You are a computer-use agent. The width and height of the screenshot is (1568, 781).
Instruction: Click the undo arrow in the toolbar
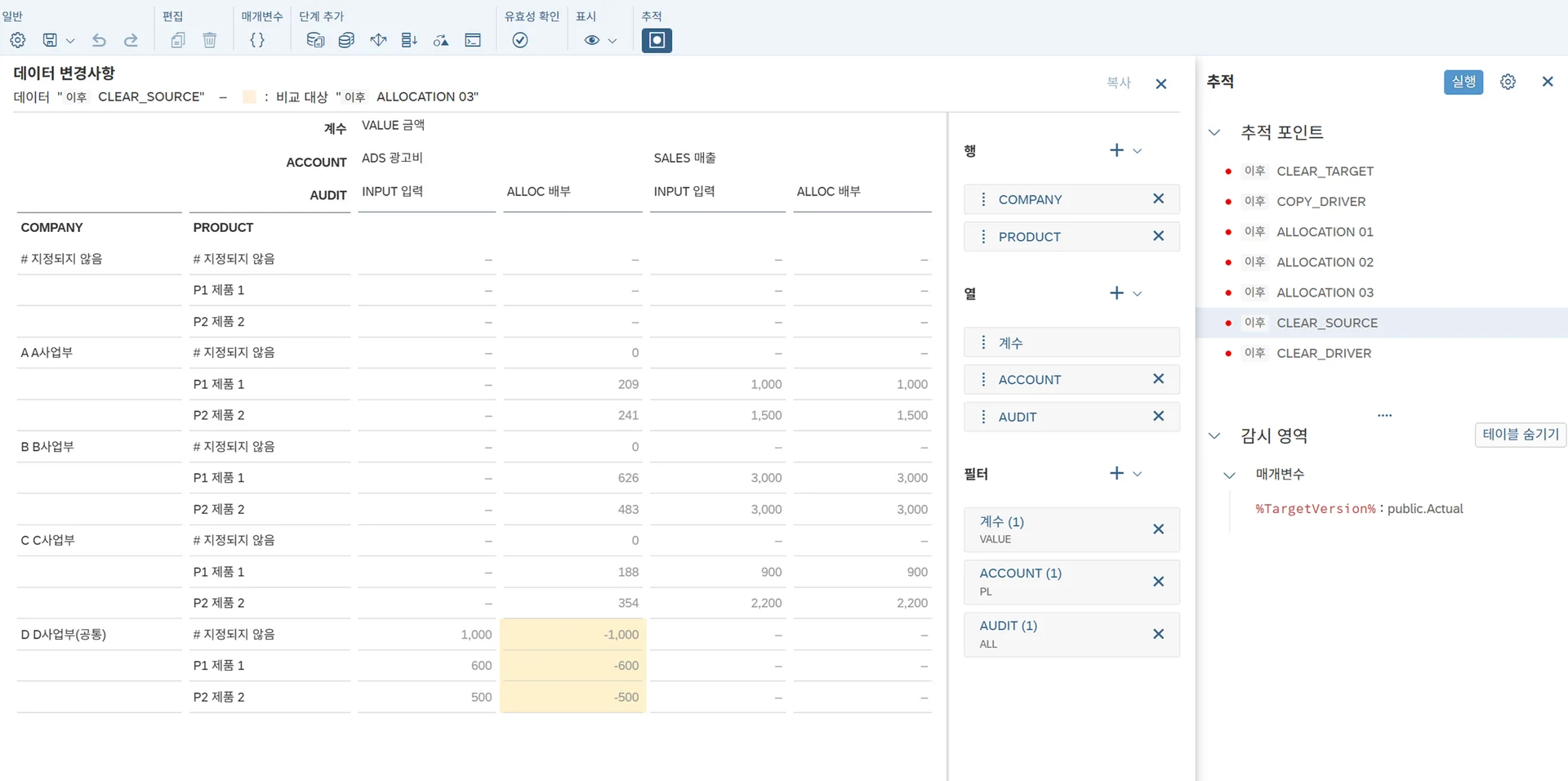[x=99, y=40]
